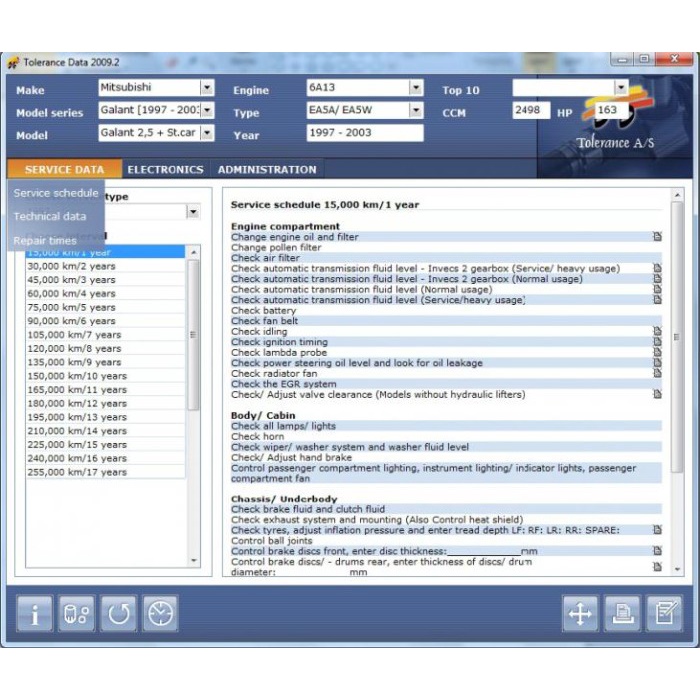Click the service schedule pane scroll-down arrow
This screenshot has height=700, width=700.
[x=677, y=569]
